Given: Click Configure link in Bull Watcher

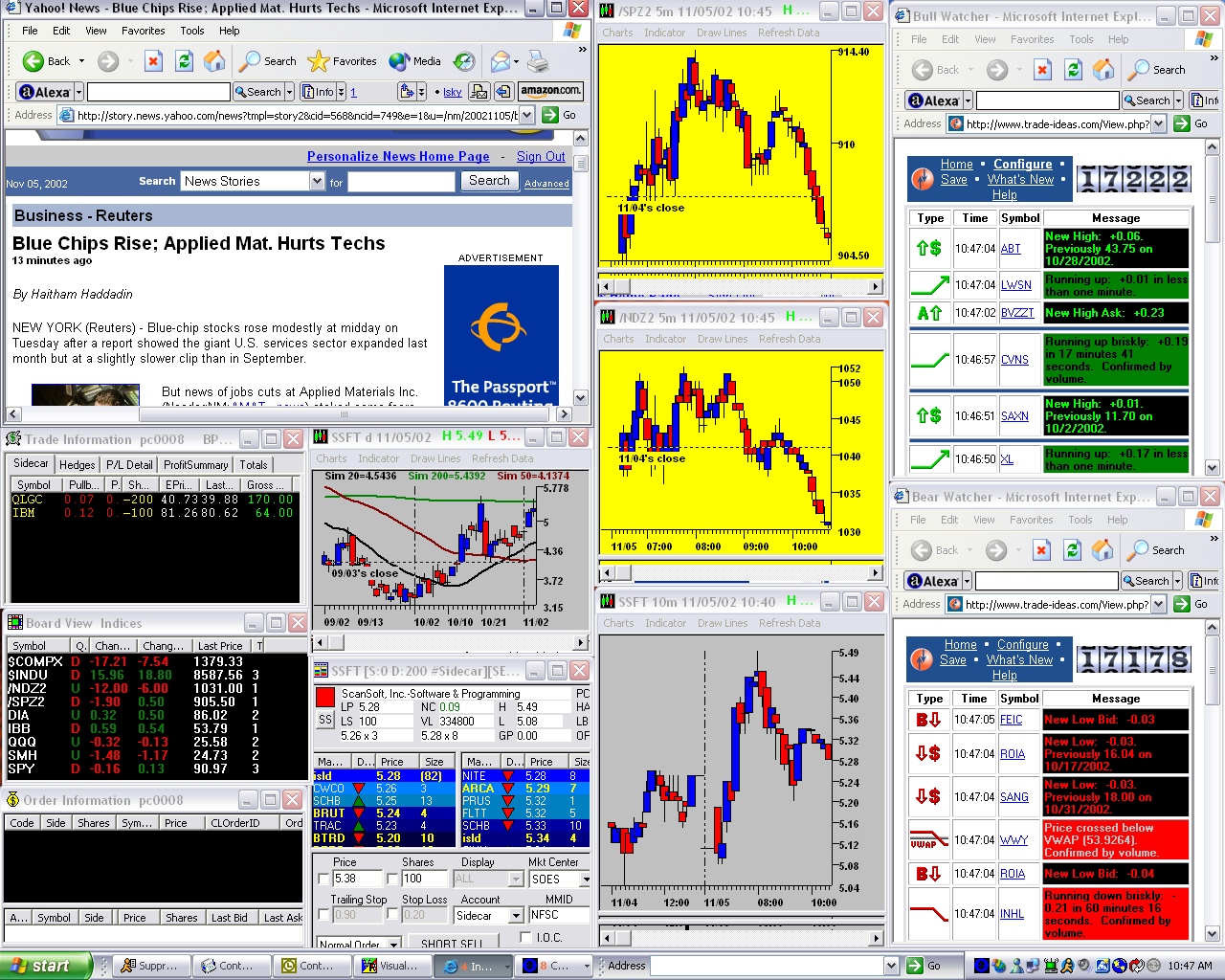Looking at the screenshot, I should (x=1022, y=165).
